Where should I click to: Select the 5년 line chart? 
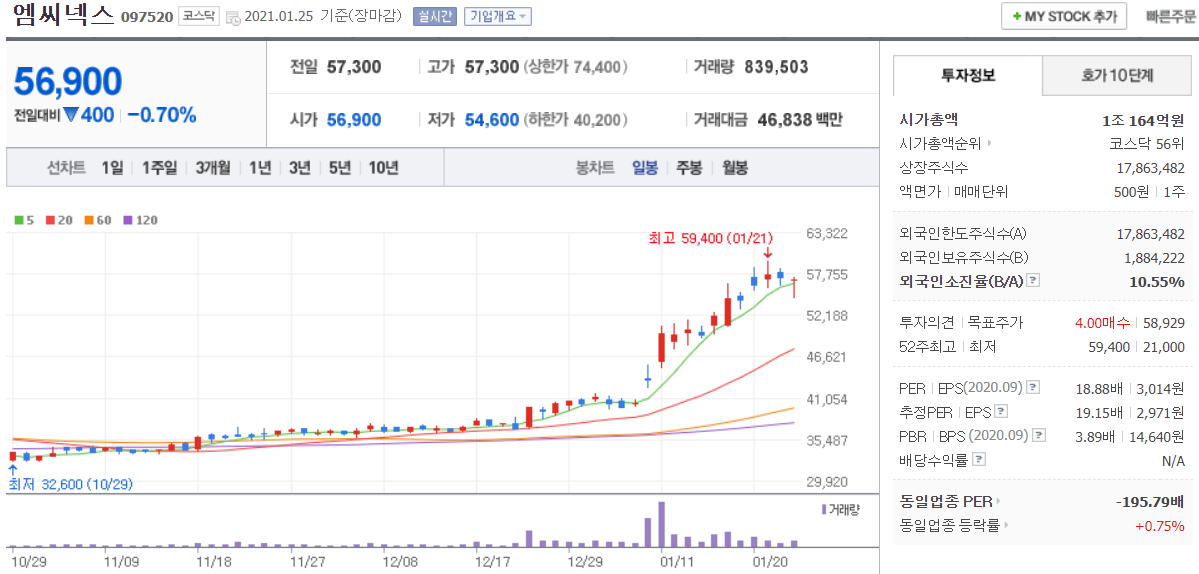coord(340,168)
